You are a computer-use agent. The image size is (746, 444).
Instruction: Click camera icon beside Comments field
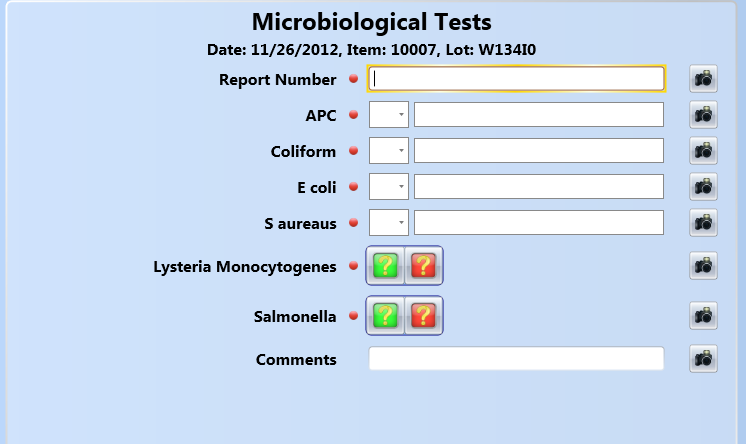(703, 359)
